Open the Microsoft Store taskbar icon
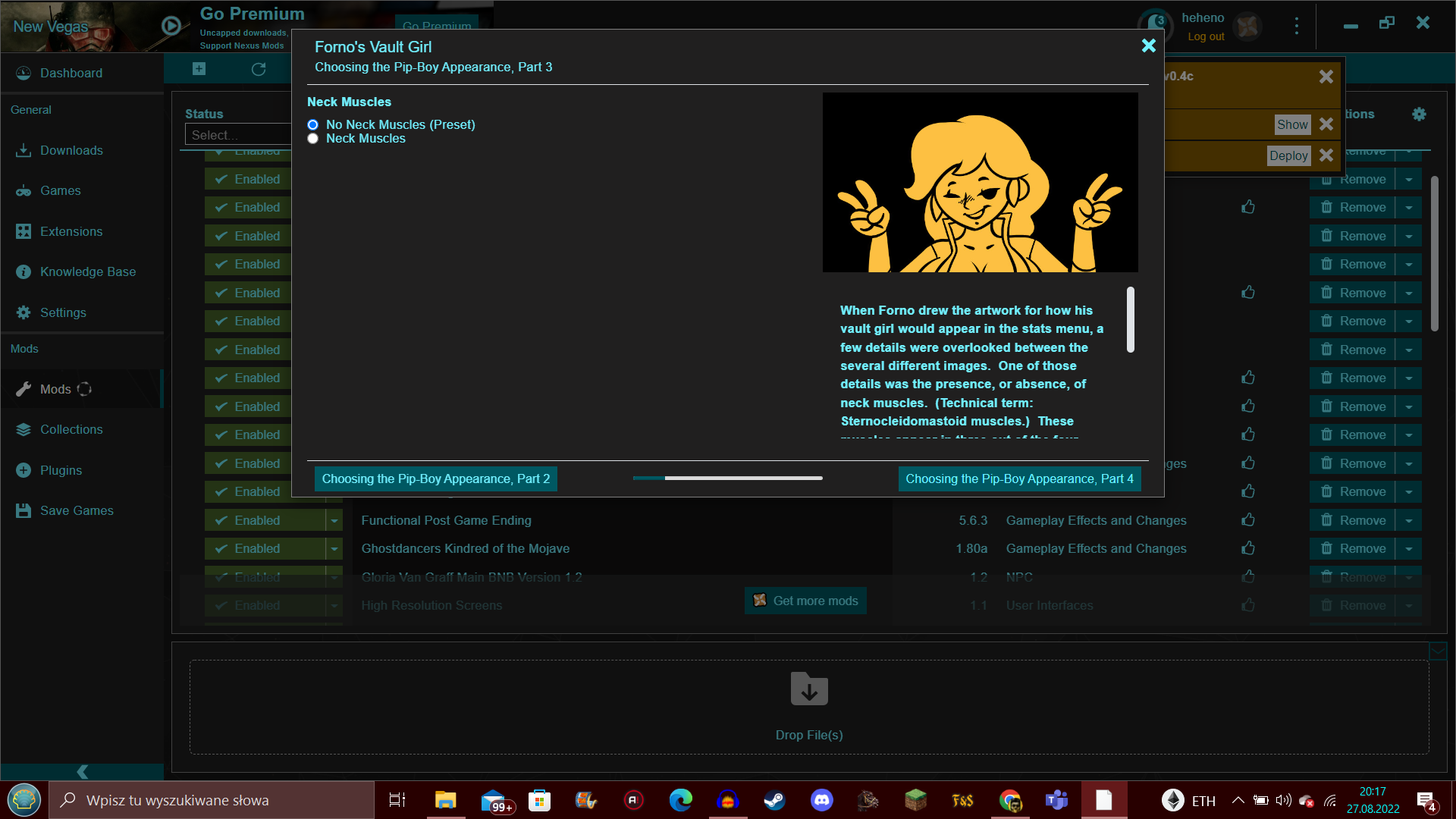Image resolution: width=1456 pixels, height=819 pixels. [539, 800]
